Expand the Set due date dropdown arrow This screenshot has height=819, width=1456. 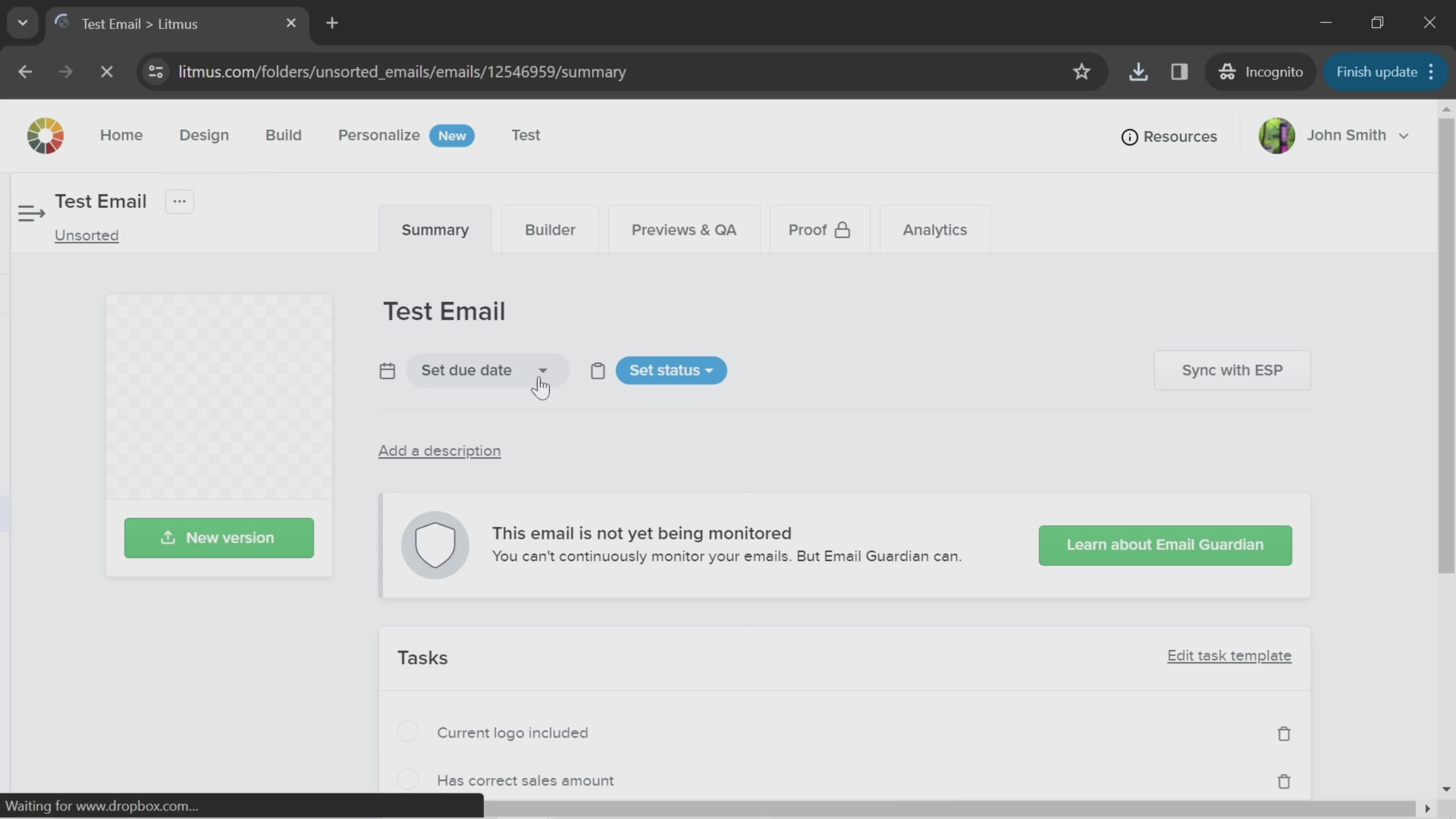click(543, 371)
